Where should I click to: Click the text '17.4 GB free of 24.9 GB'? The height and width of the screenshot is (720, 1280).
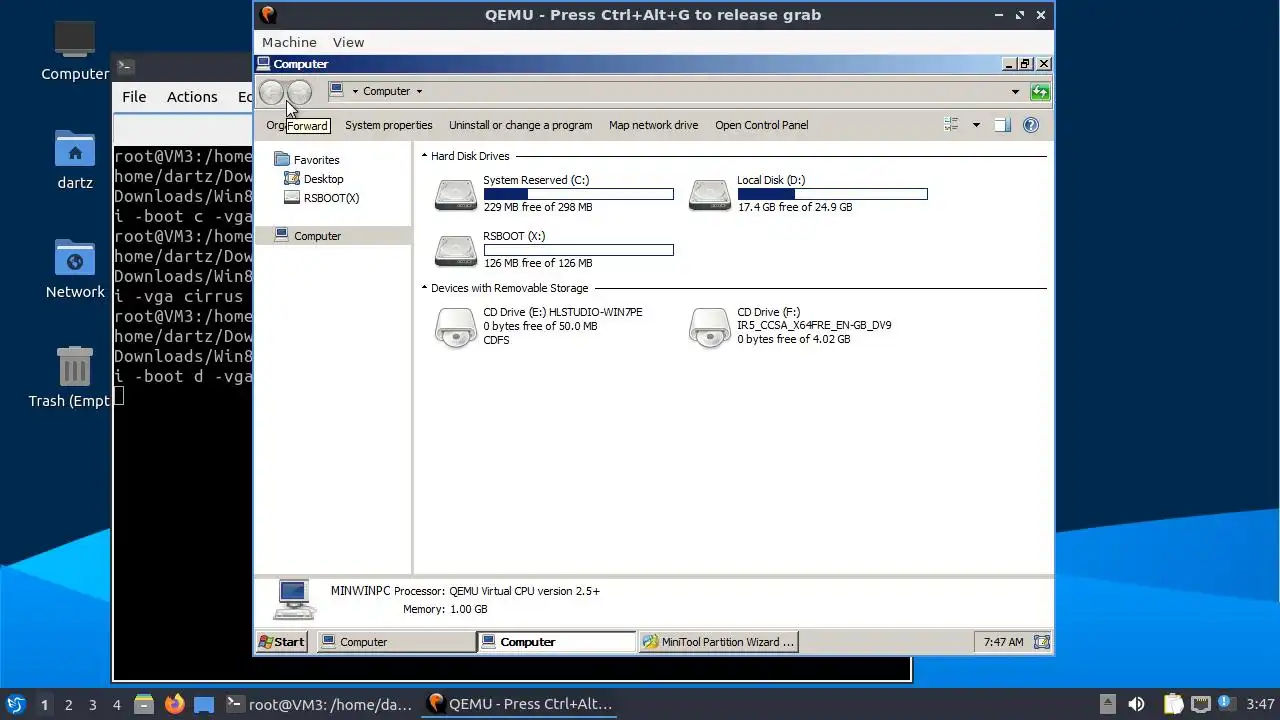795,208
